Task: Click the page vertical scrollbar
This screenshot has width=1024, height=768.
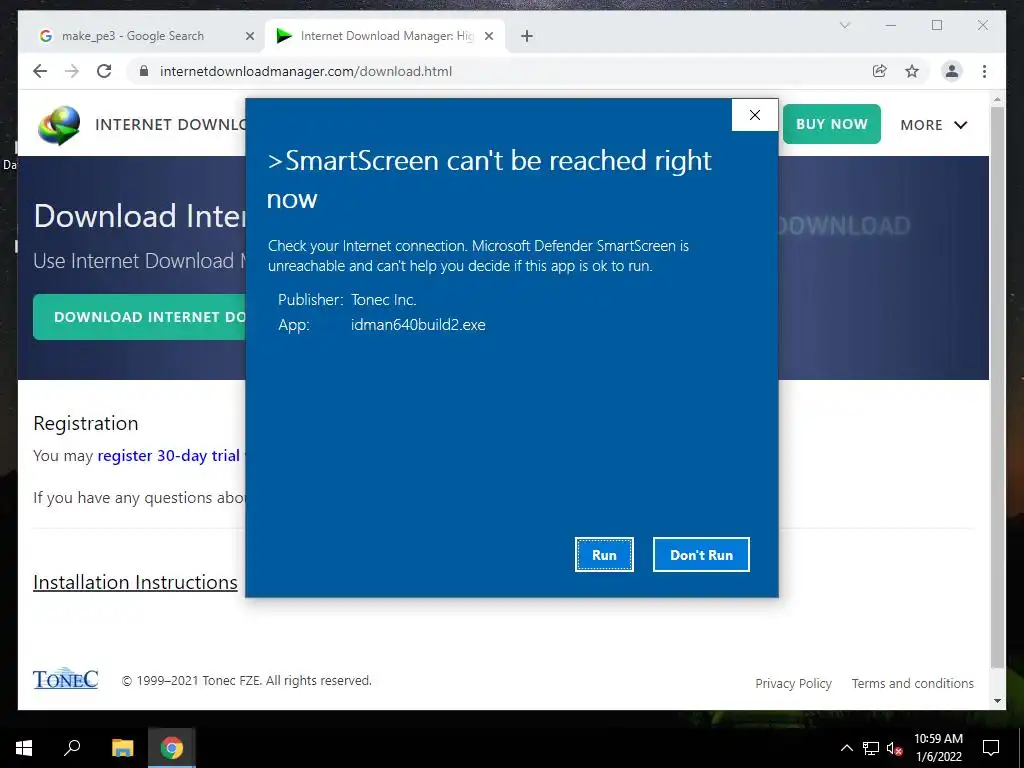Action: 997,385
